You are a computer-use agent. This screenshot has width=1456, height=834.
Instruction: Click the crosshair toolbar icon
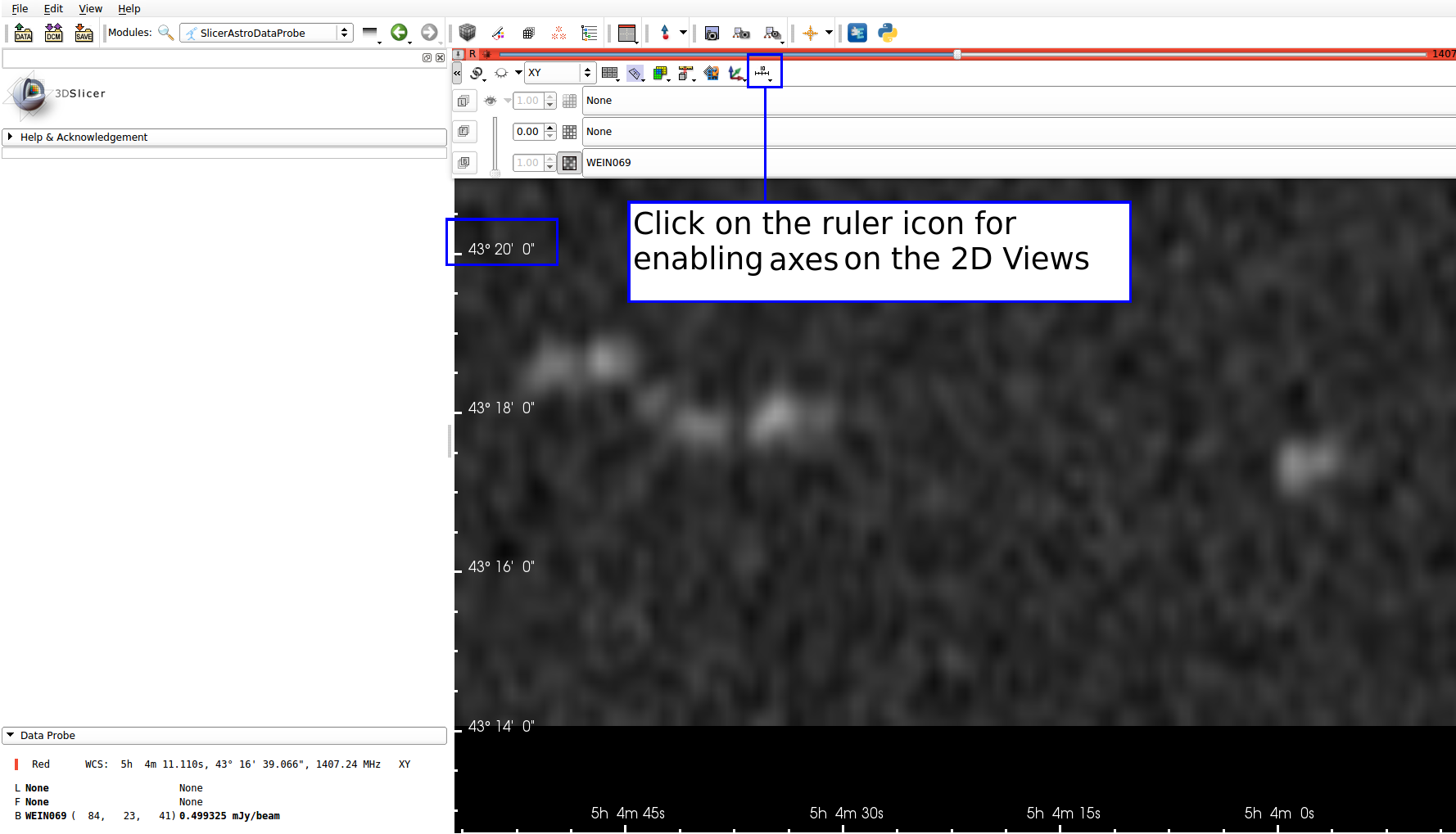pos(810,33)
